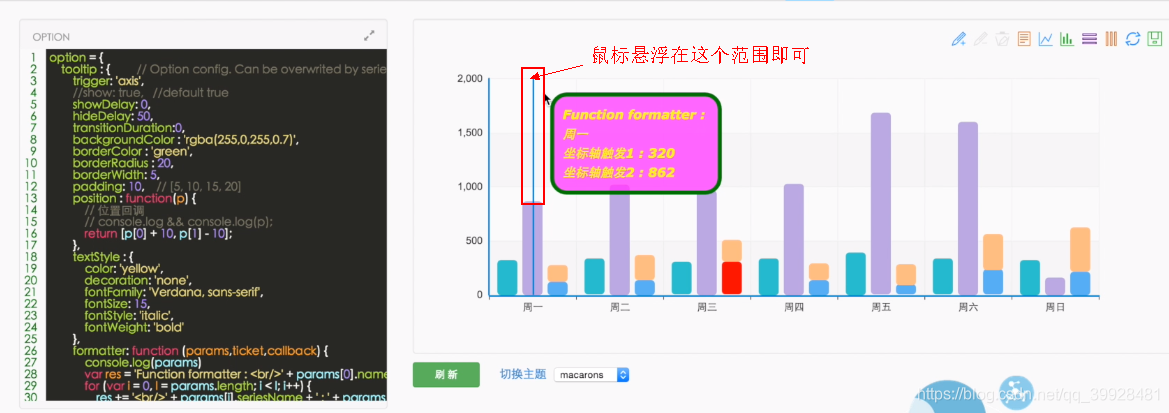Image resolution: width=1169 pixels, height=413 pixels.
Task: Click the y-axis value 1,000
Action: tap(470, 187)
